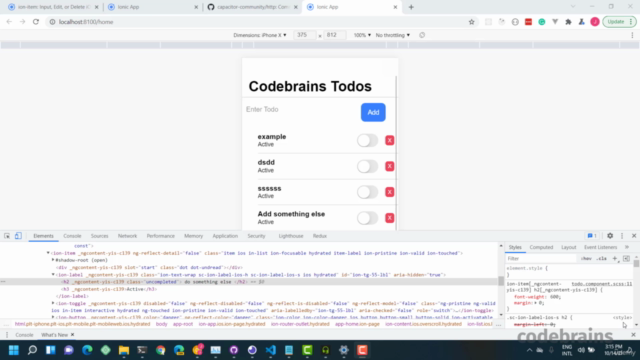Screen dimensions: 640x360
Task: Toggle the .cls element classes pane
Action: coord(601,258)
